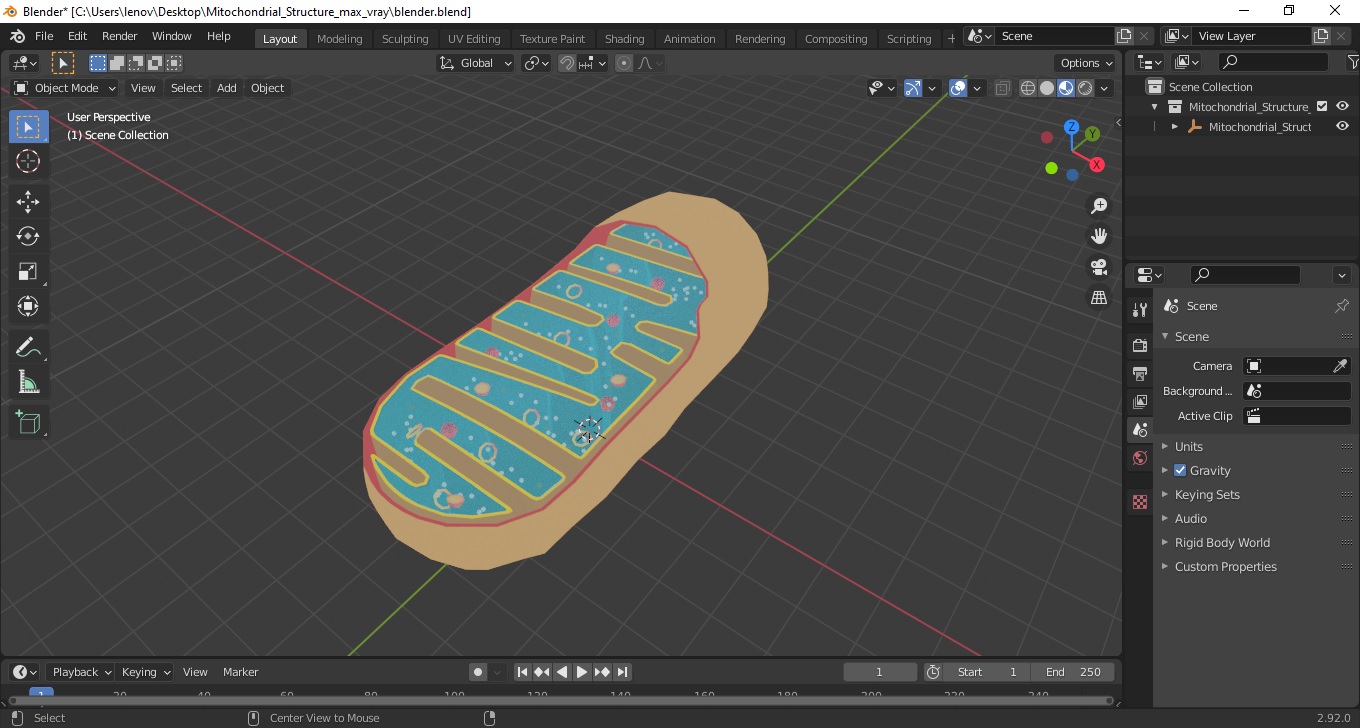Toggle viewport overlays display
Viewport: 1360px width, 728px height.
coord(958,88)
